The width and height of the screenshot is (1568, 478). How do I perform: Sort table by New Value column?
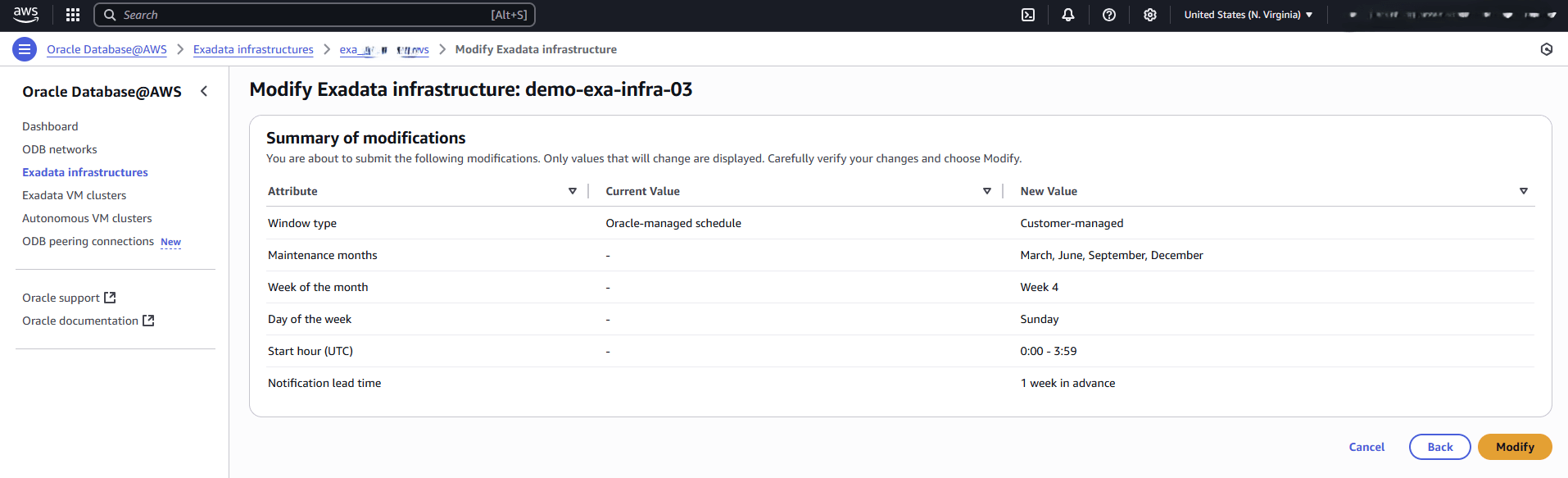tap(1523, 191)
